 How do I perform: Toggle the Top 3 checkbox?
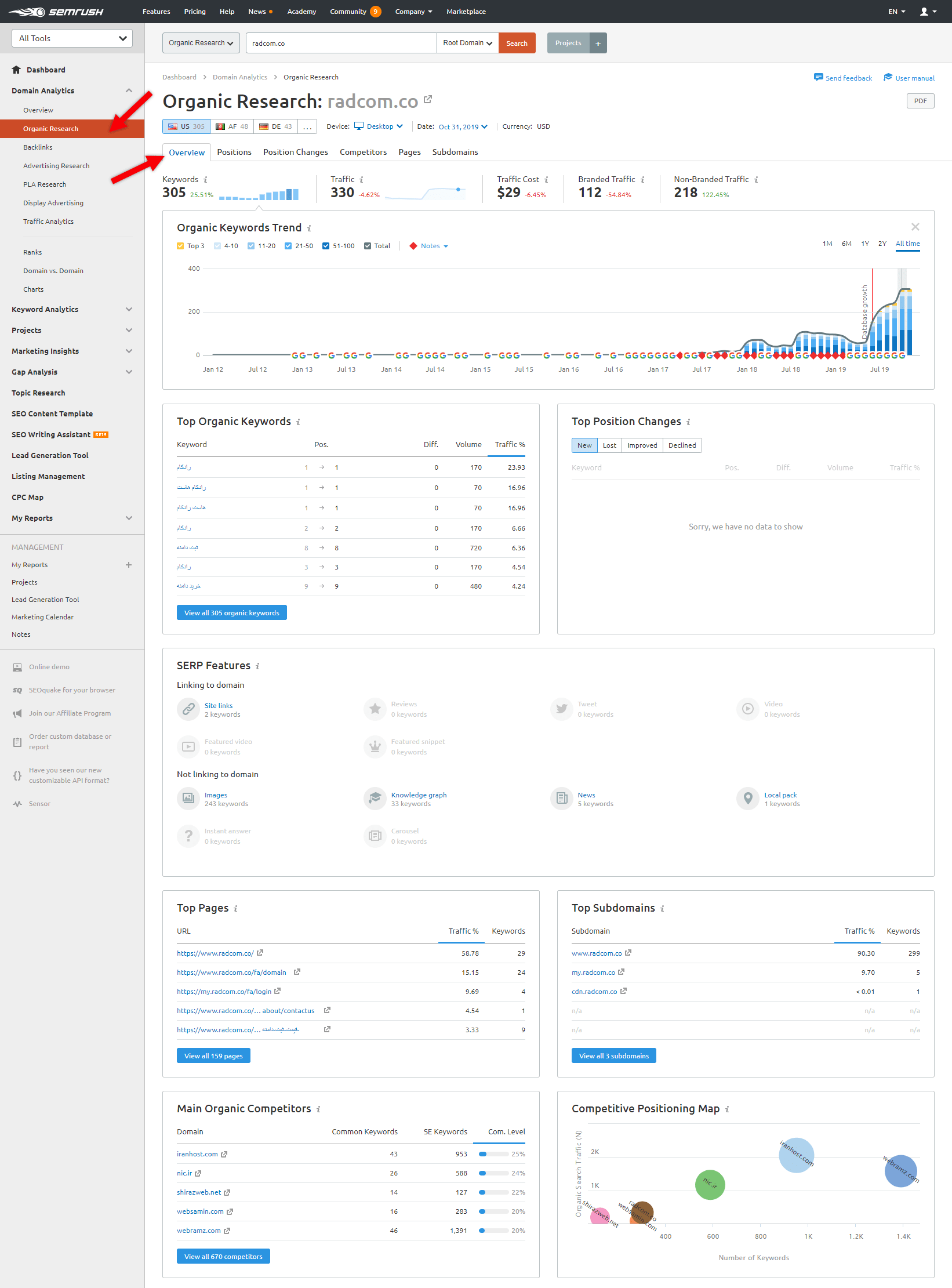pos(180,246)
